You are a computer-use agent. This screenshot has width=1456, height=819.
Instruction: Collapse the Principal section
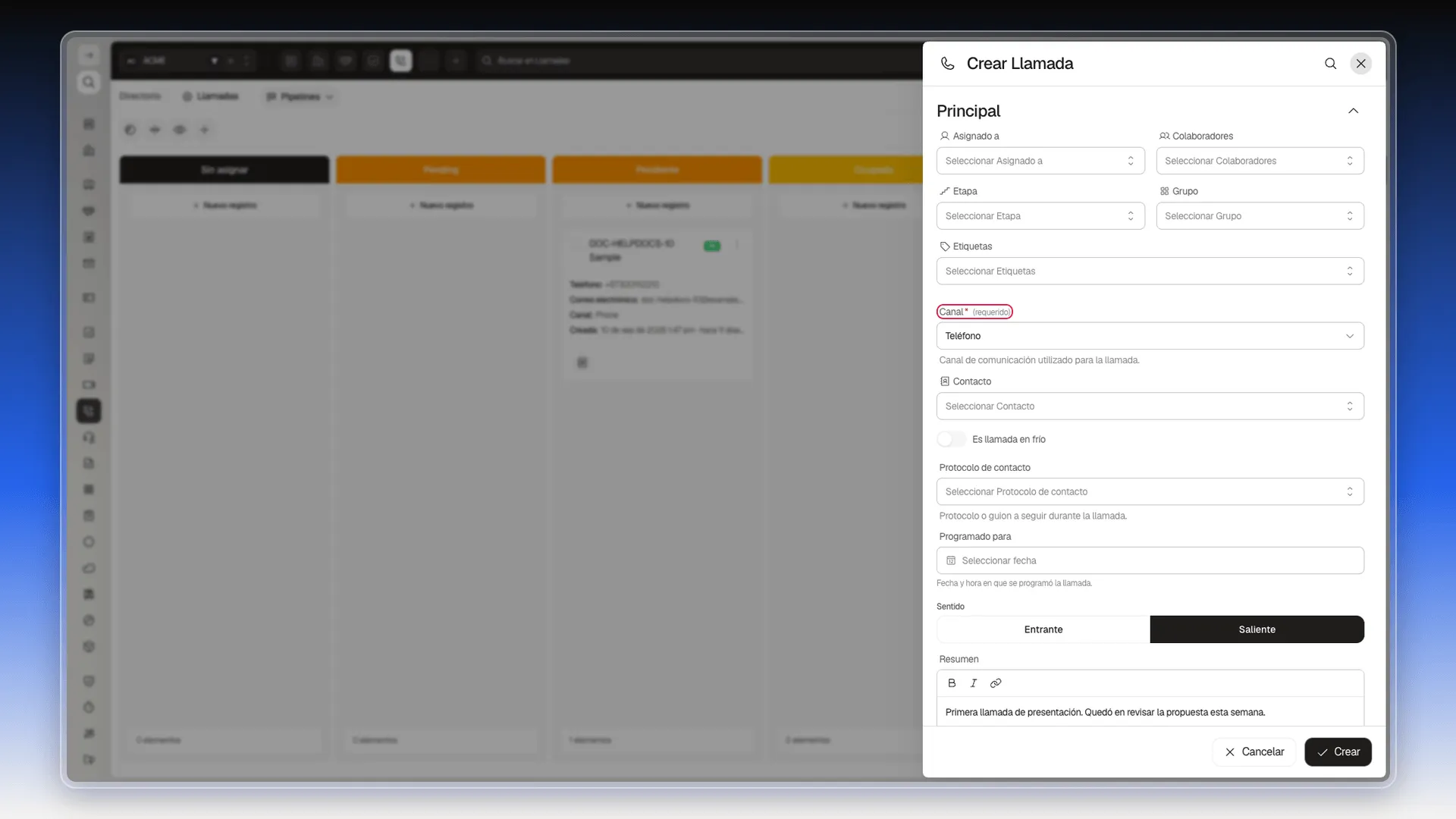(x=1354, y=111)
